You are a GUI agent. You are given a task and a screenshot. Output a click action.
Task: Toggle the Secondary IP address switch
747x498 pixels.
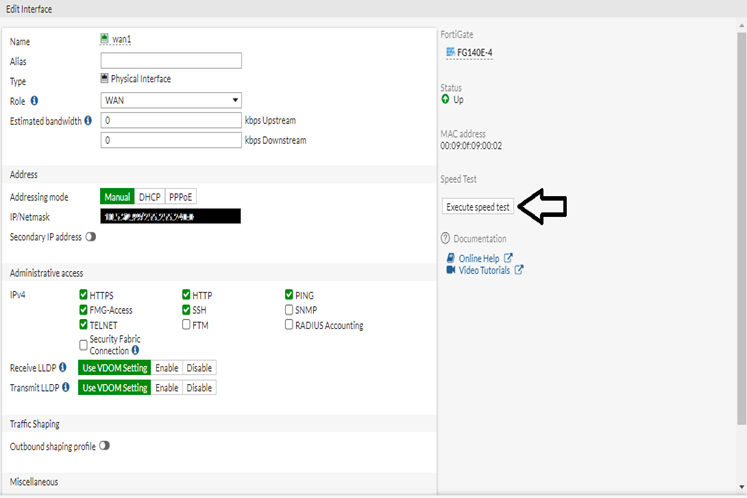tap(91, 237)
